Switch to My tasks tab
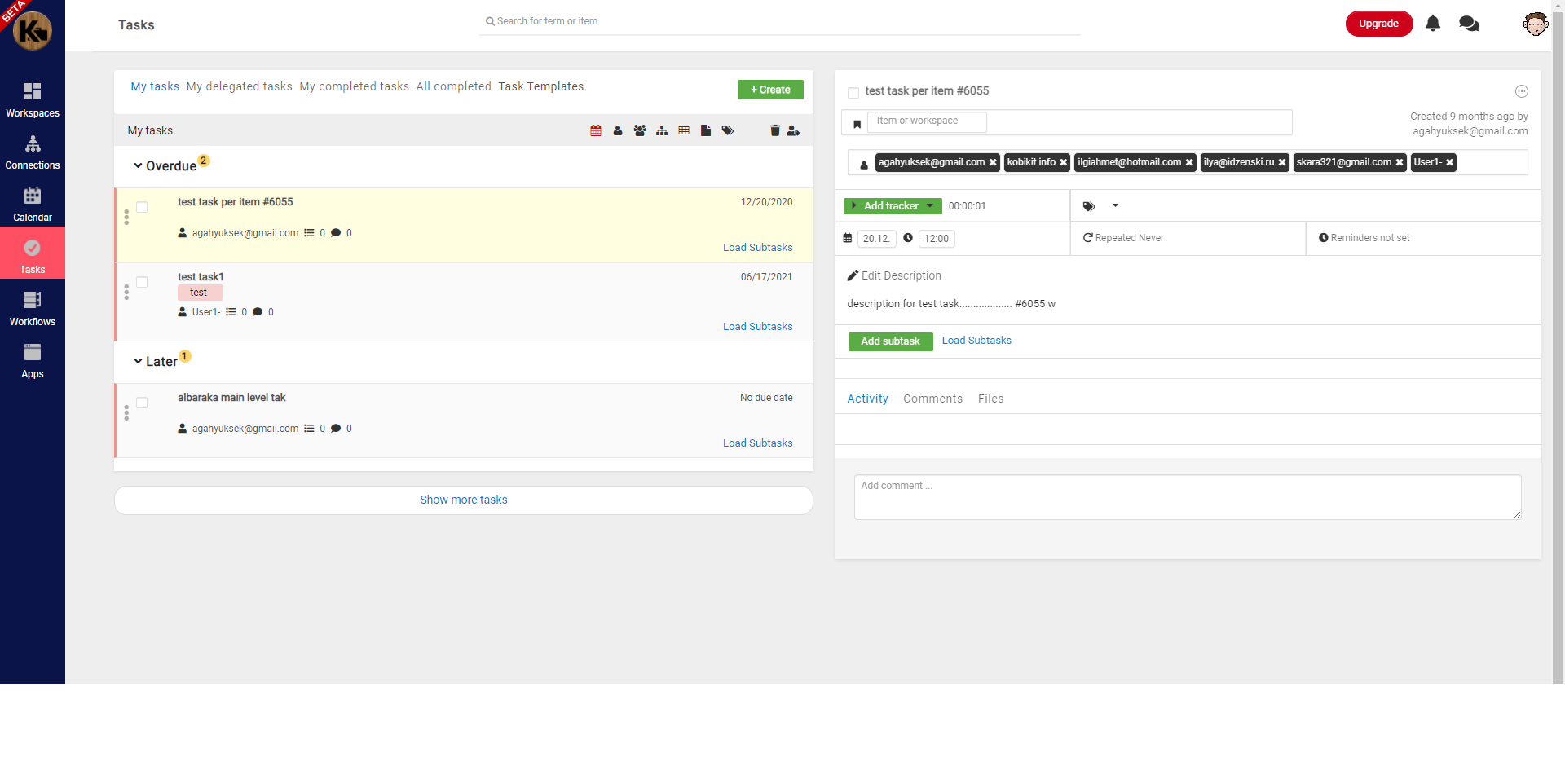The height and width of the screenshot is (784, 1565). click(155, 86)
